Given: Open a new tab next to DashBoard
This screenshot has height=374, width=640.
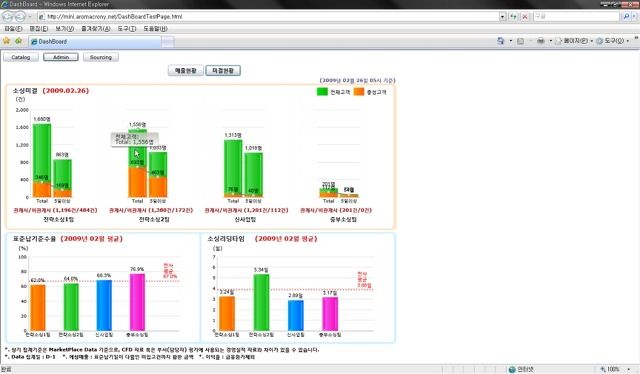Looking at the screenshot, I should click(x=168, y=42).
